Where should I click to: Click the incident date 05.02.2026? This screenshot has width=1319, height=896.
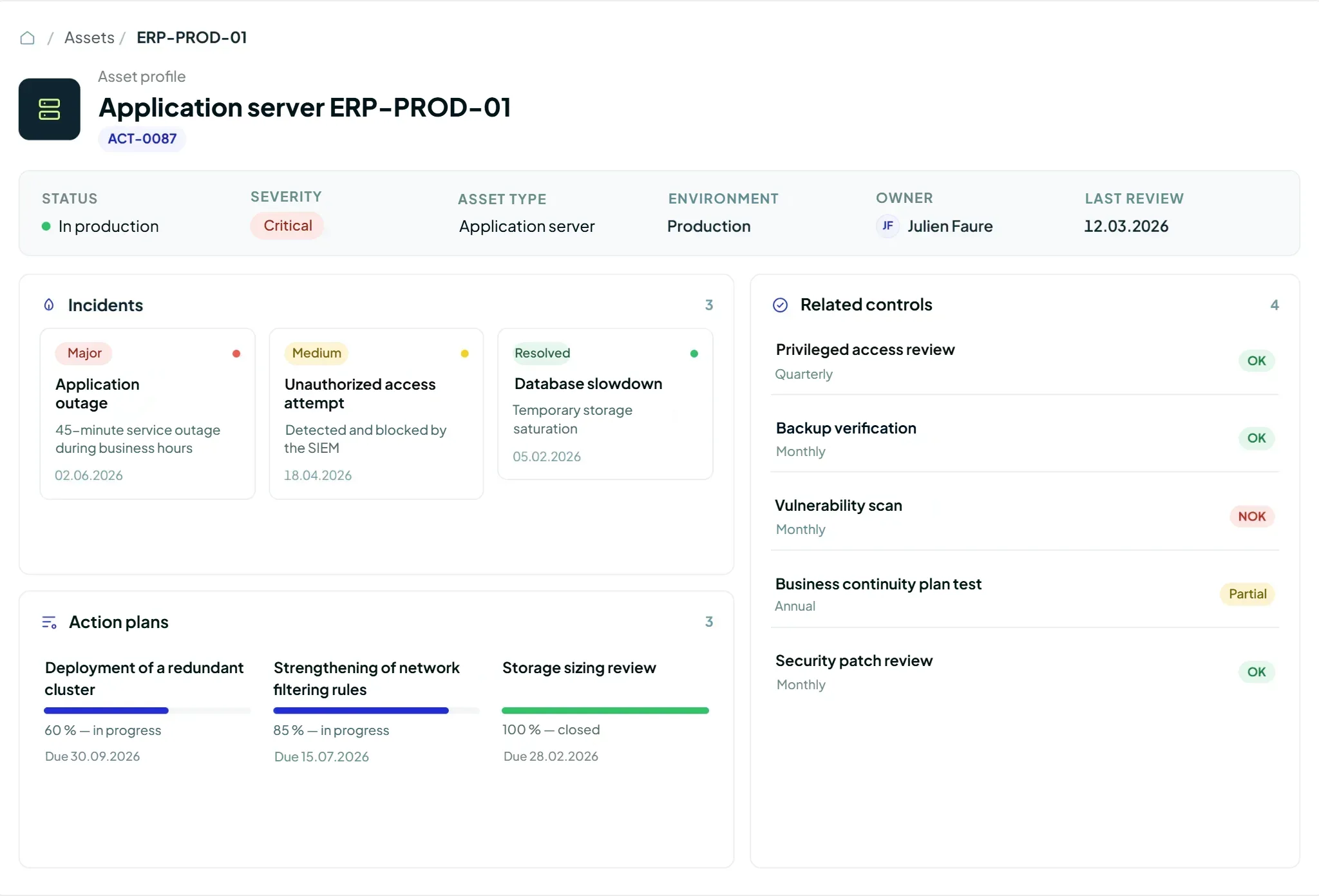point(547,457)
